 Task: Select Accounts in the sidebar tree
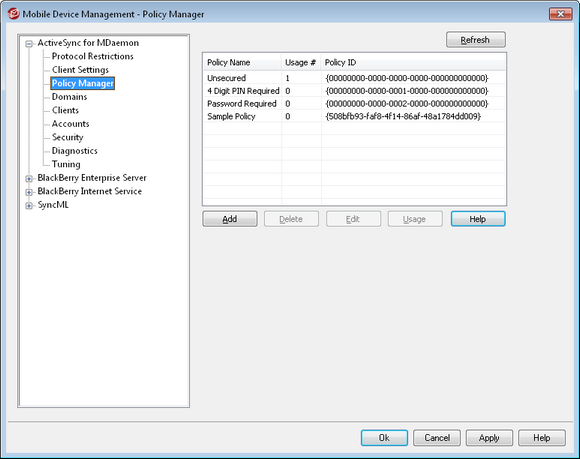click(x=70, y=124)
